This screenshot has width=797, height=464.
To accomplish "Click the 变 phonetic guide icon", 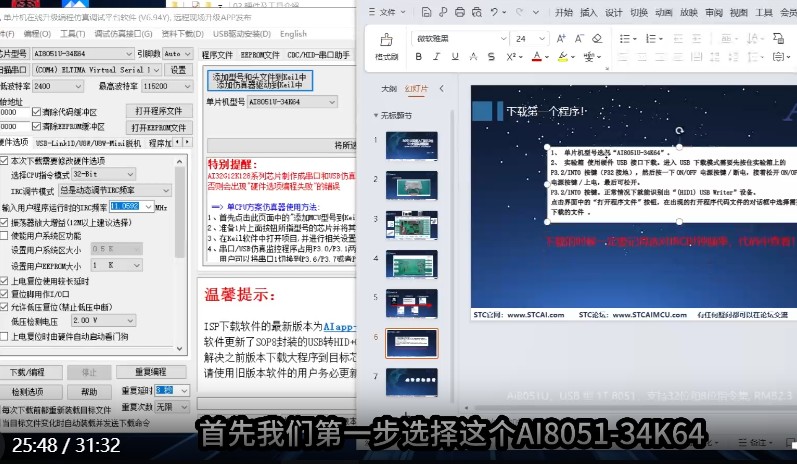I will (589, 56).
